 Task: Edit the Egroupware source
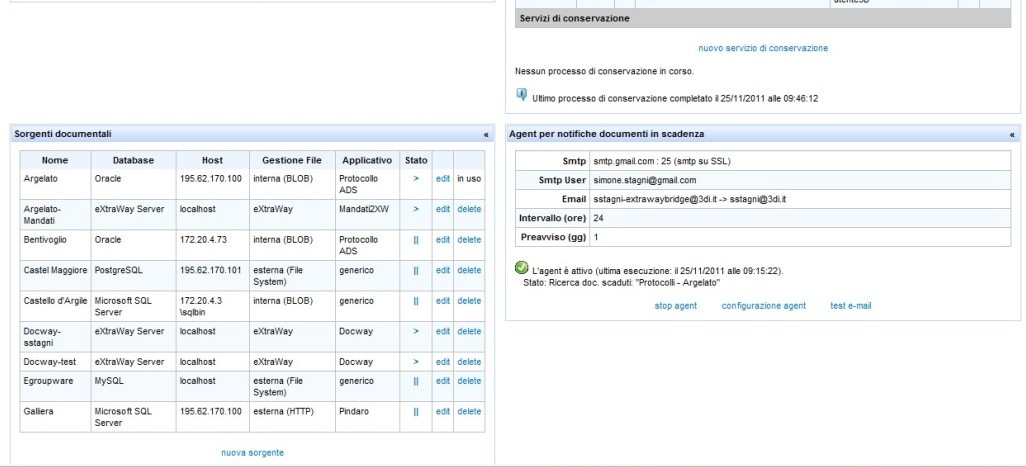coord(443,381)
